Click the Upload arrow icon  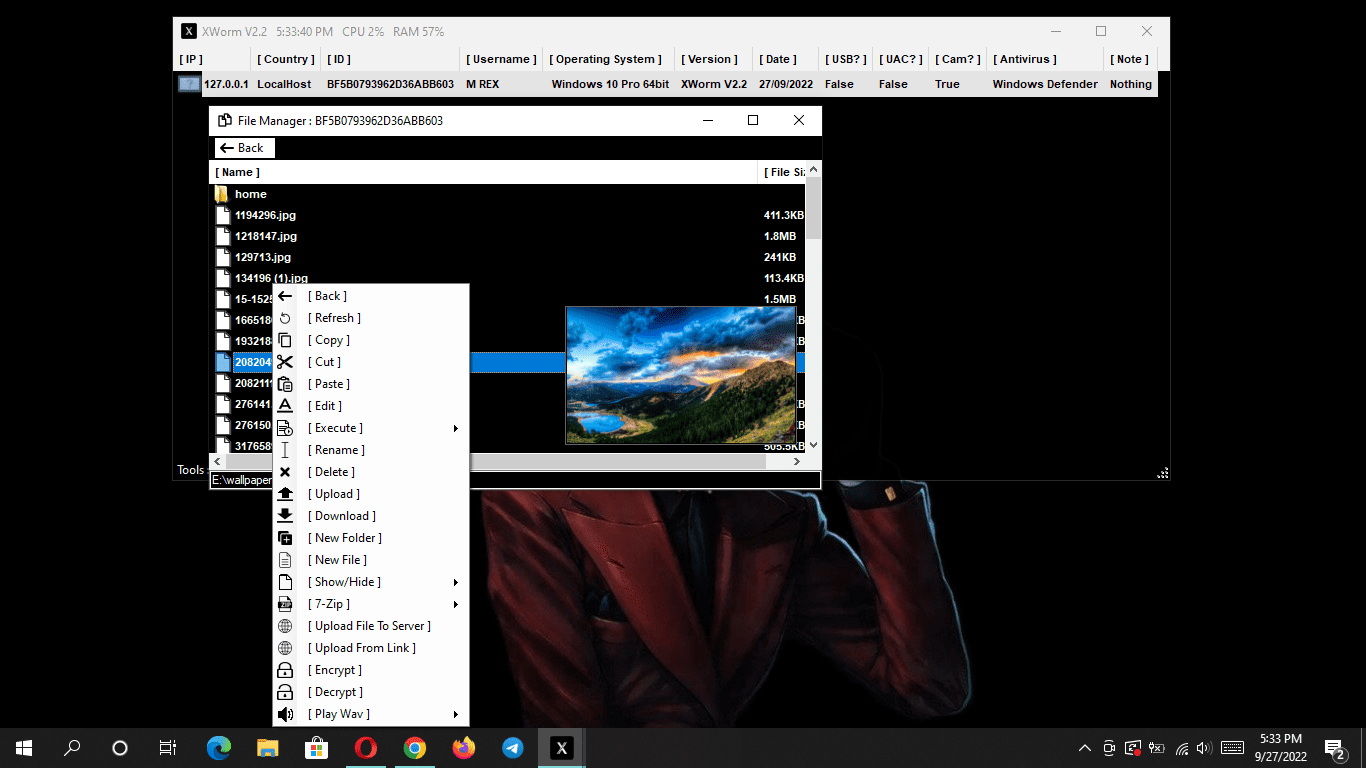(285, 494)
